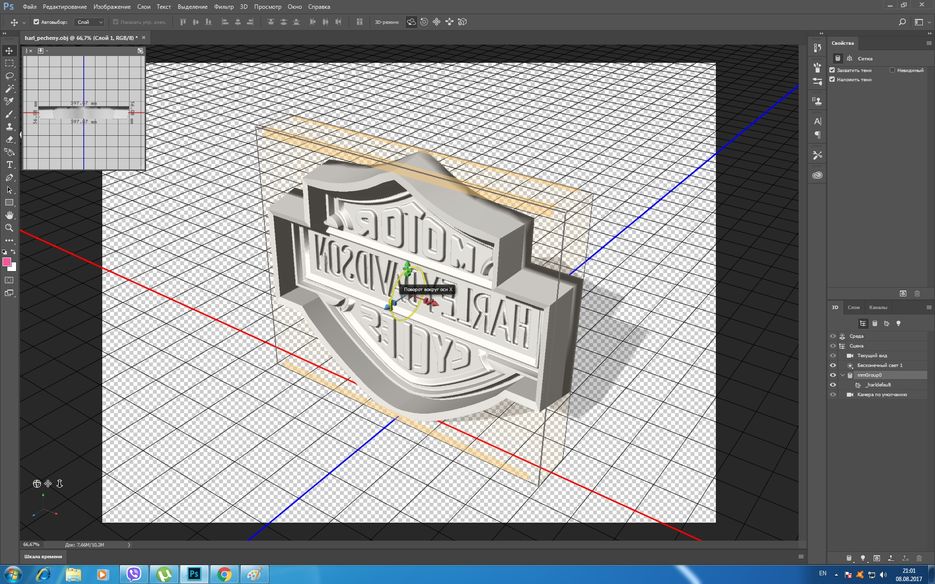Select the Eraser tool

point(9,140)
